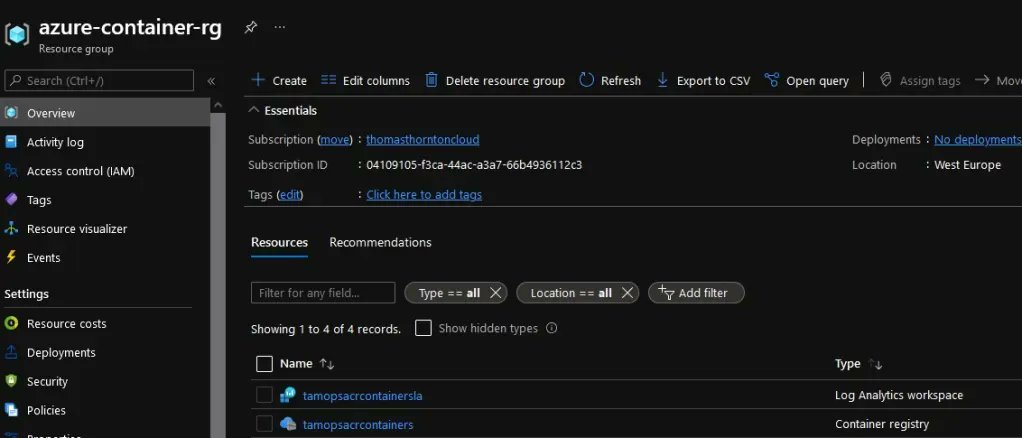Open Overview in the sidebar
The width and height of the screenshot is (1022, 438).
(105, 113)
